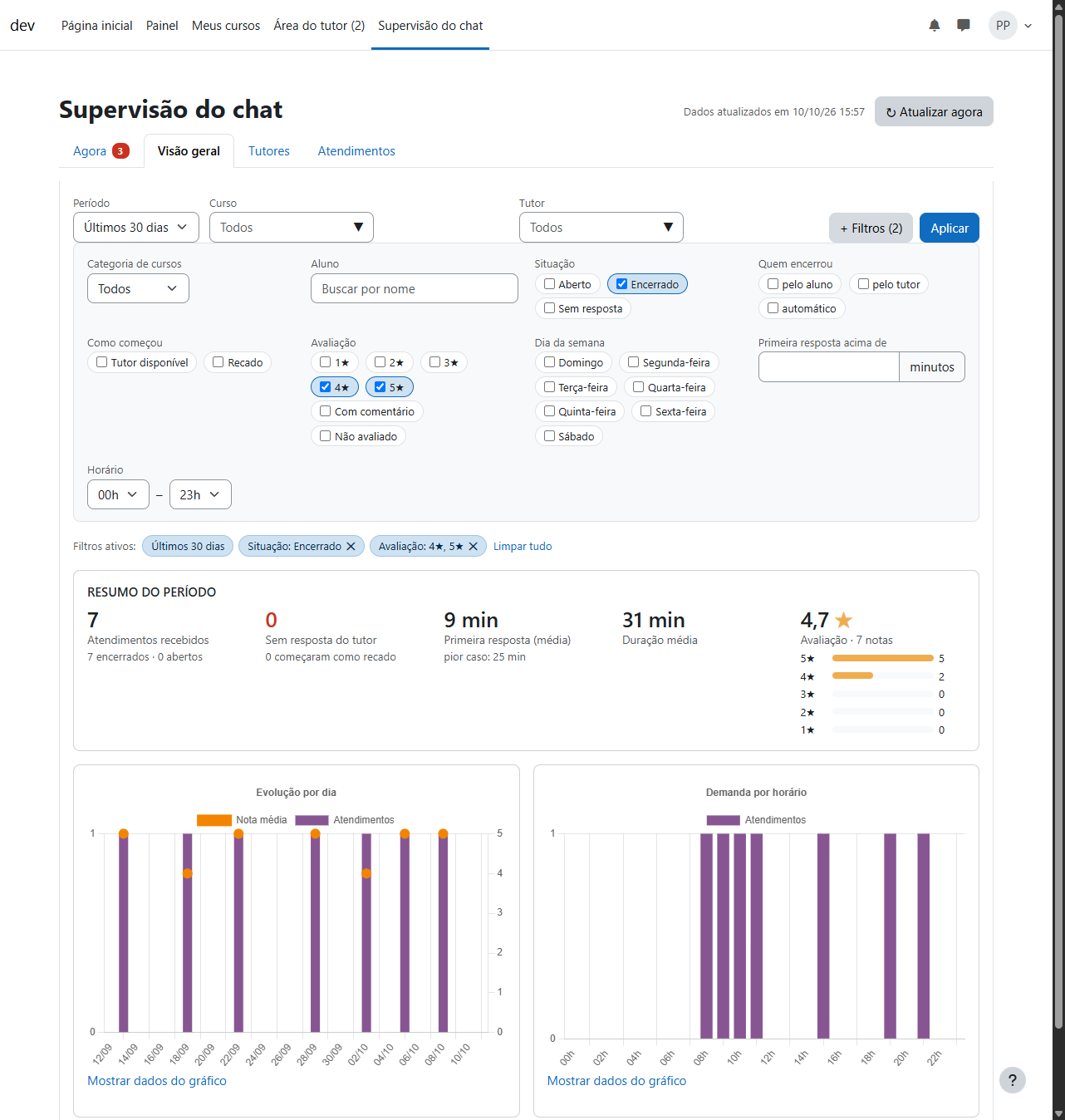Check the Sem resposta checkbox

(550, 308)
